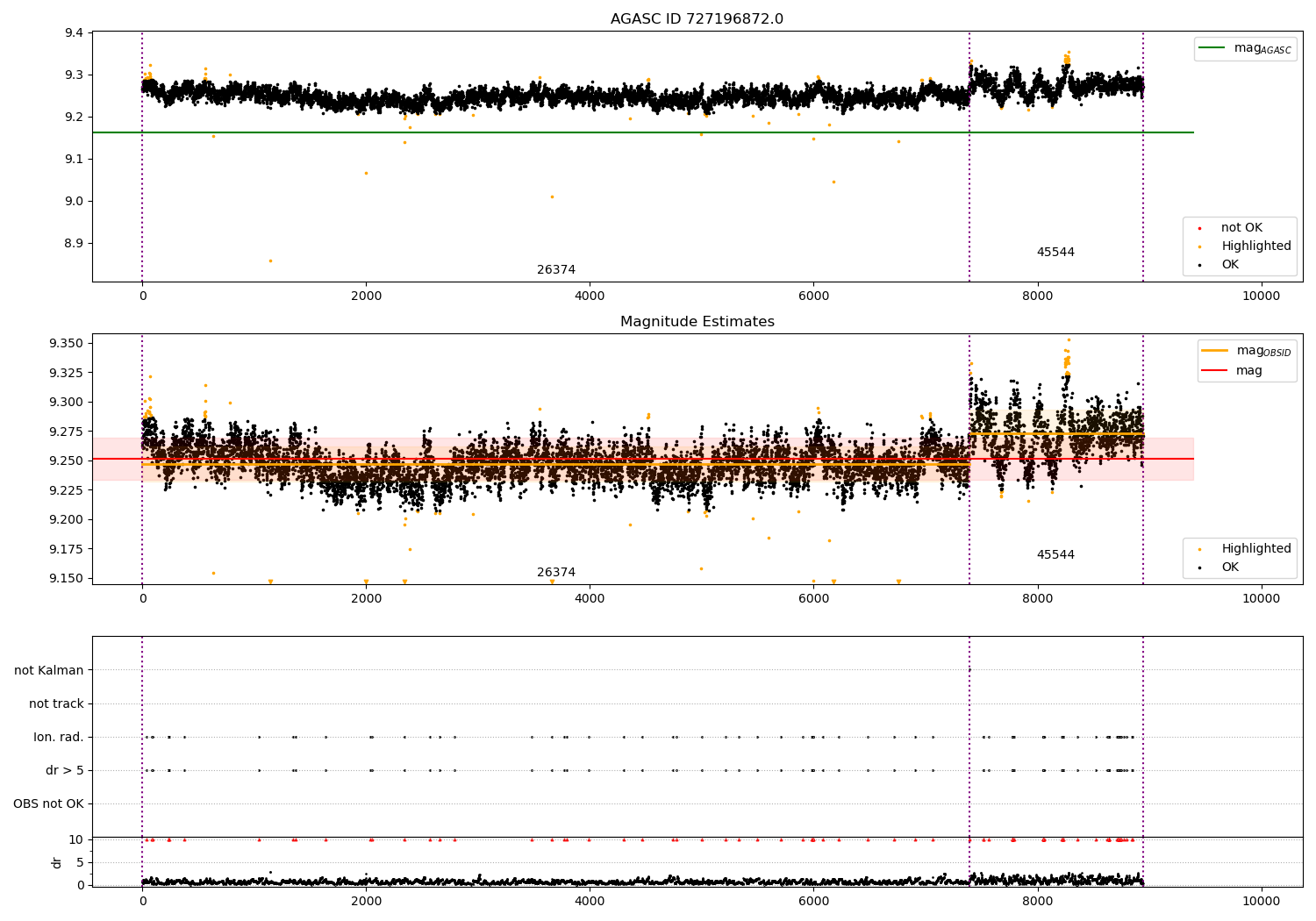Click the green mag AGASC legend line
Screen dimensions: 1316x921
tap(1212, 48)
